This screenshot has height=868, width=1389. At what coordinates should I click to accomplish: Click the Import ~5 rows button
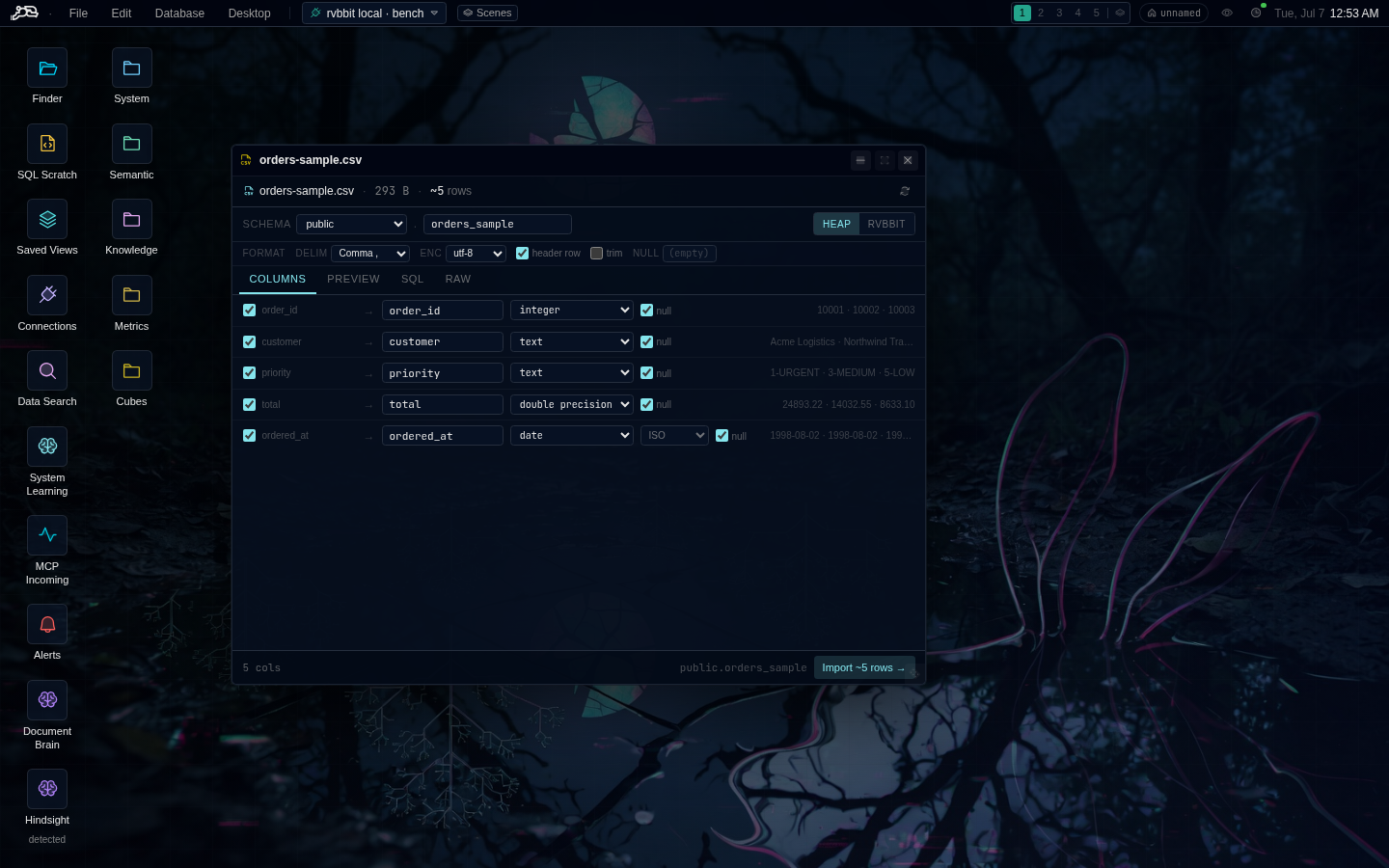[x=864, y=667]
